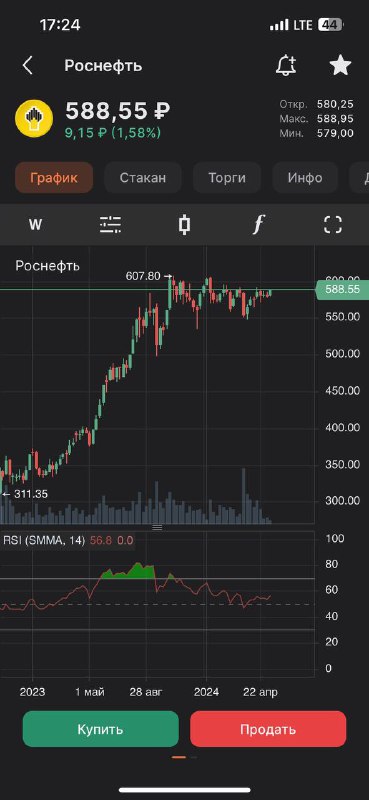Tap the Купить button
The height and width of the screenshot is (800, 369).
[101, 729]
